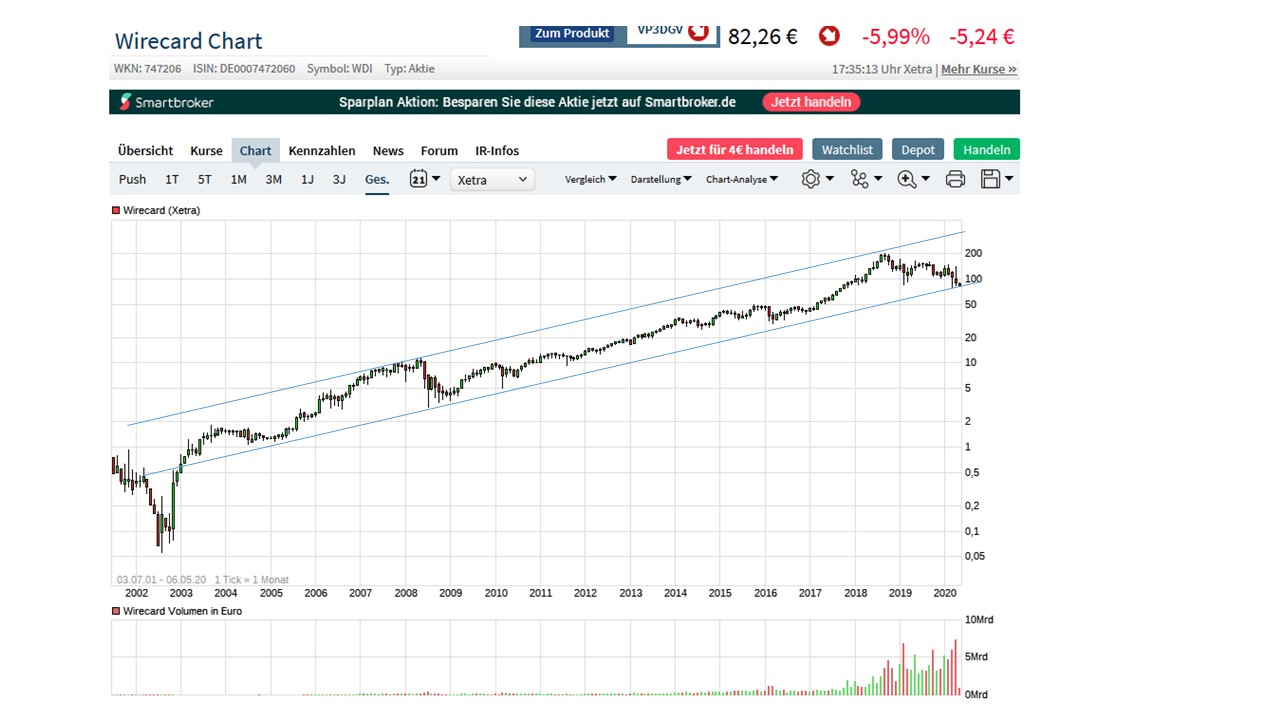This screenshot has width=1280, height=720.
Task: Click the Jetzt für 4€ handeln button
Action: [735, 149]
